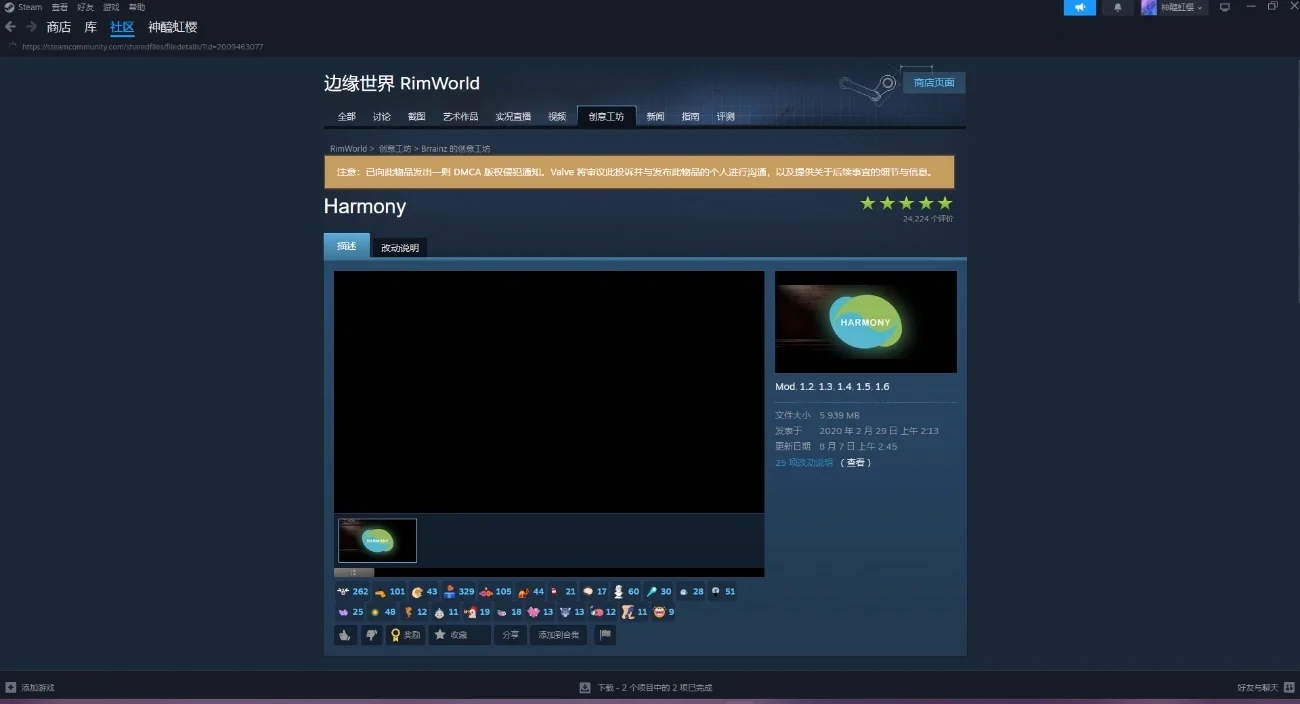Go to 商店 store section

tap(59, 27)
